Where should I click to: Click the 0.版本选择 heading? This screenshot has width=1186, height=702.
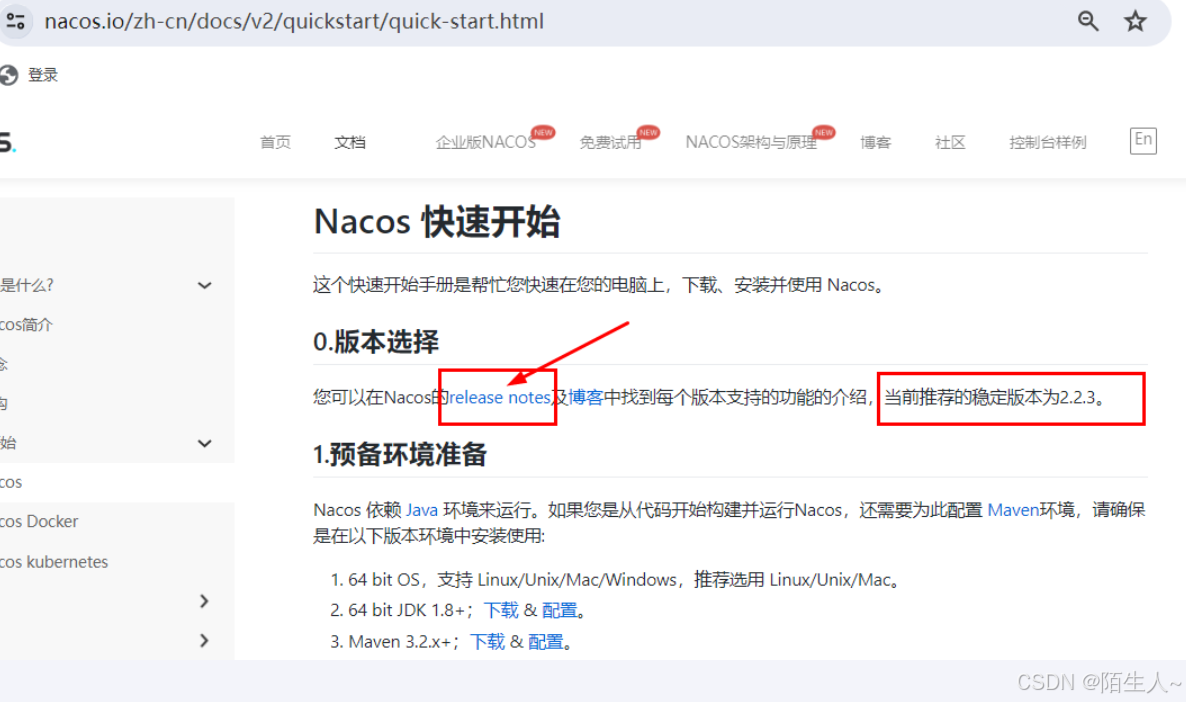tap(376, 342)
